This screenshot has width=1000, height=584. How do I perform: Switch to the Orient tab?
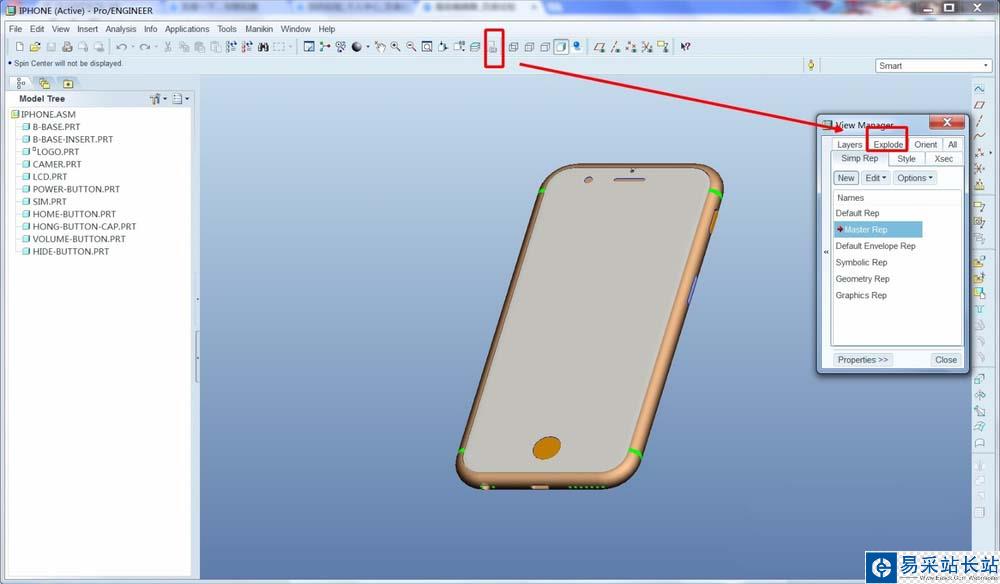pos(925,145)
